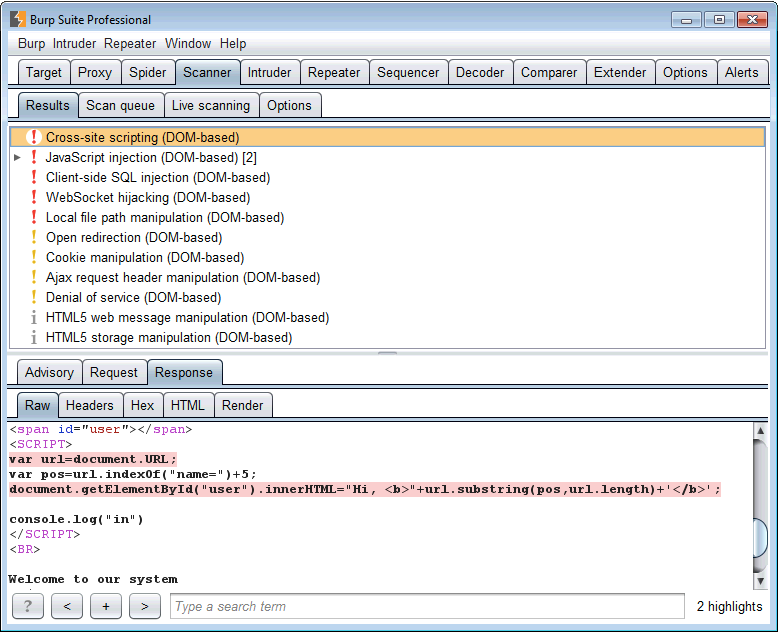Screen dimensions: 778x632
Task: View the issue Request tab
Action: (x=114, y=372)
